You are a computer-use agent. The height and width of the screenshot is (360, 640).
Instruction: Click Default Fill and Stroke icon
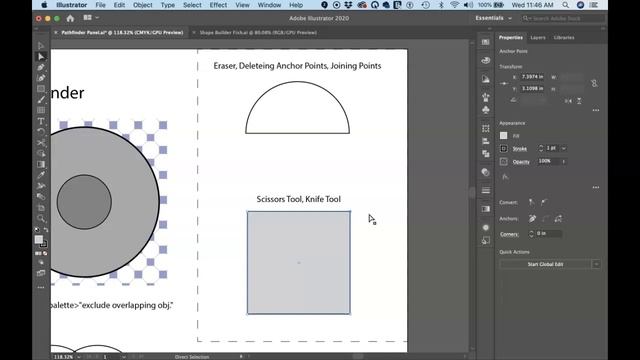pos(37,230)
